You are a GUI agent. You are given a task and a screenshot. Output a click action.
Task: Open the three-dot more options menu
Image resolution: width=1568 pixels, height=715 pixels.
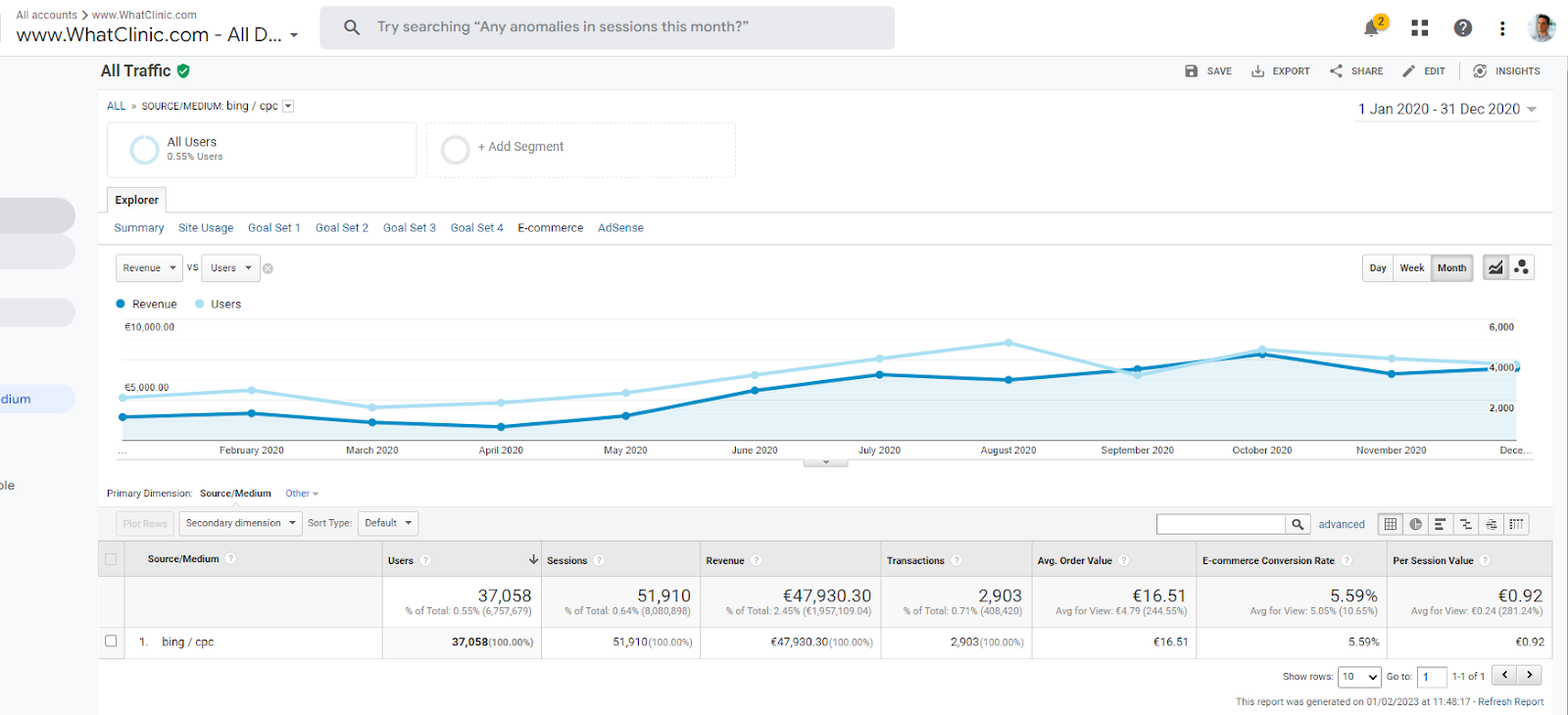1502,28
